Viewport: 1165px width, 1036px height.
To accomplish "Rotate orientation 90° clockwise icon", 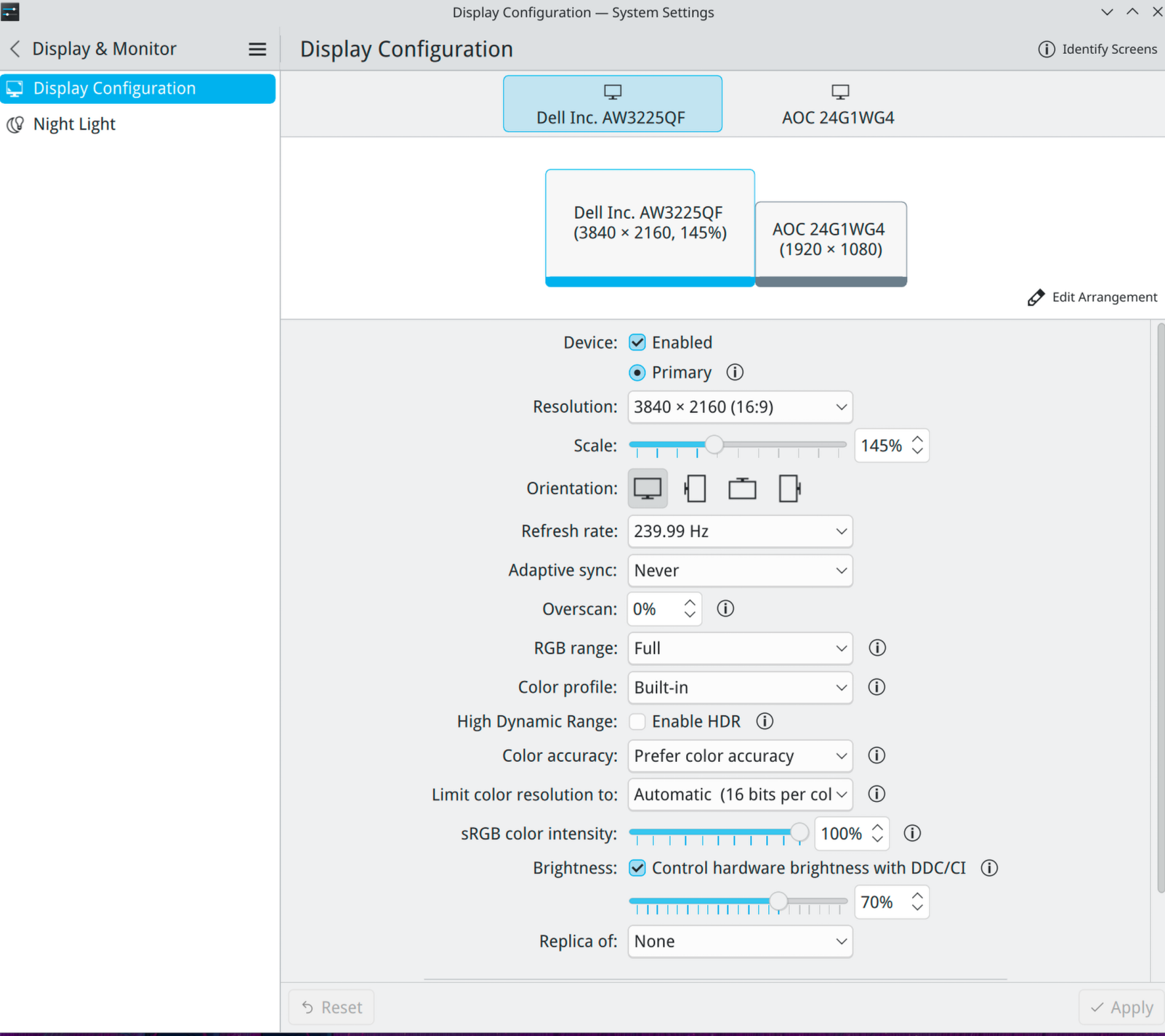I will pyautogui.click(x=789, y=489).
